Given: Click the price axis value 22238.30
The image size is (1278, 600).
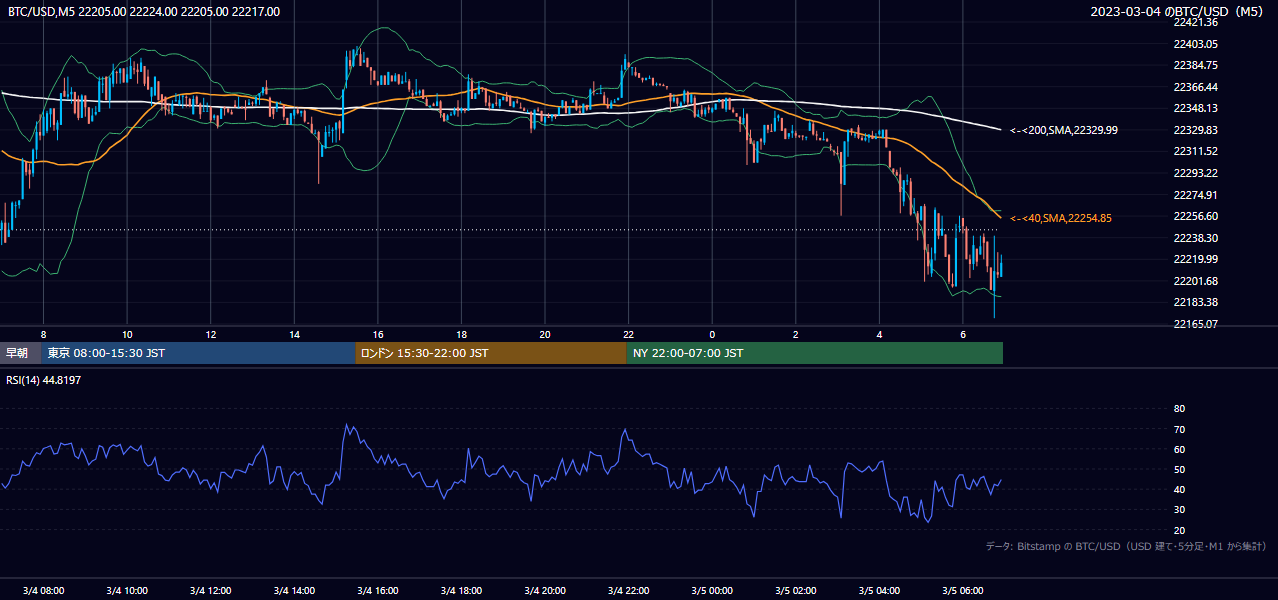Looking at the screenshot, I should coord(1195,238).
